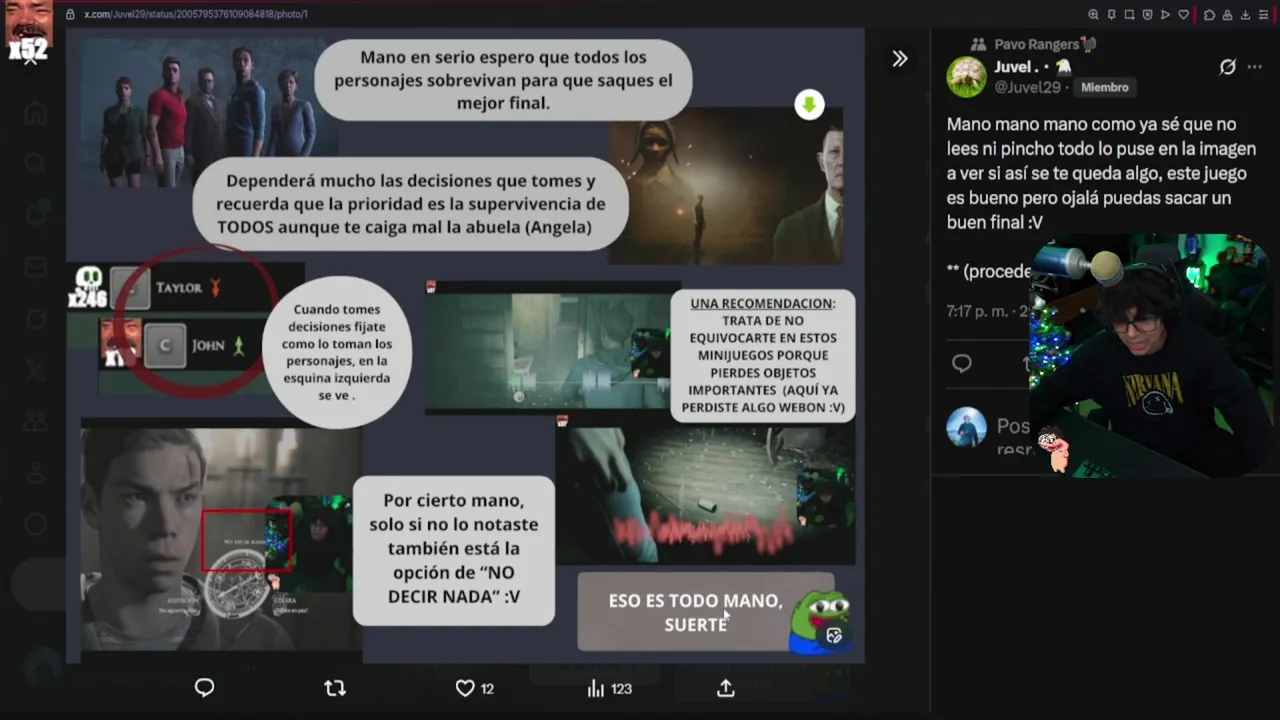Image resolution: width=1280 pixels, height=720 pixels.
Task: Go to Home in dimmed X sidebar
Action: click(36, 113)
